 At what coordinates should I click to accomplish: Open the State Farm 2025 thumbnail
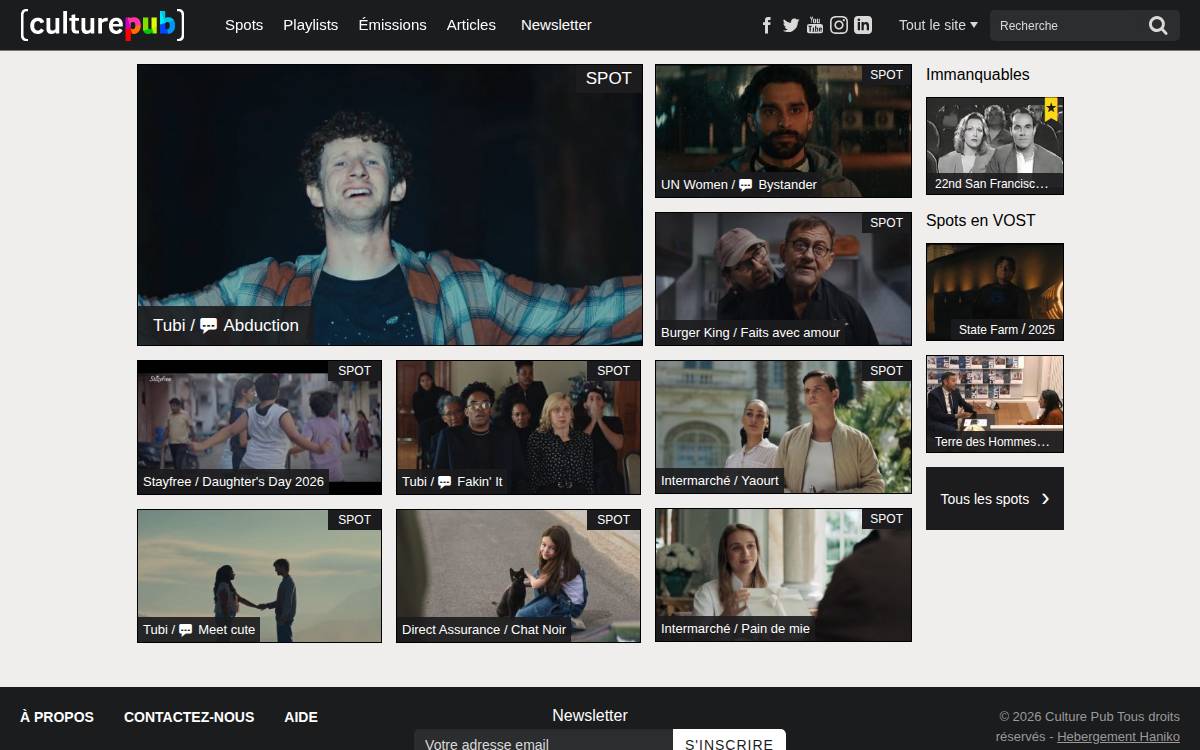pyautogui.click(x=995, y=292)
